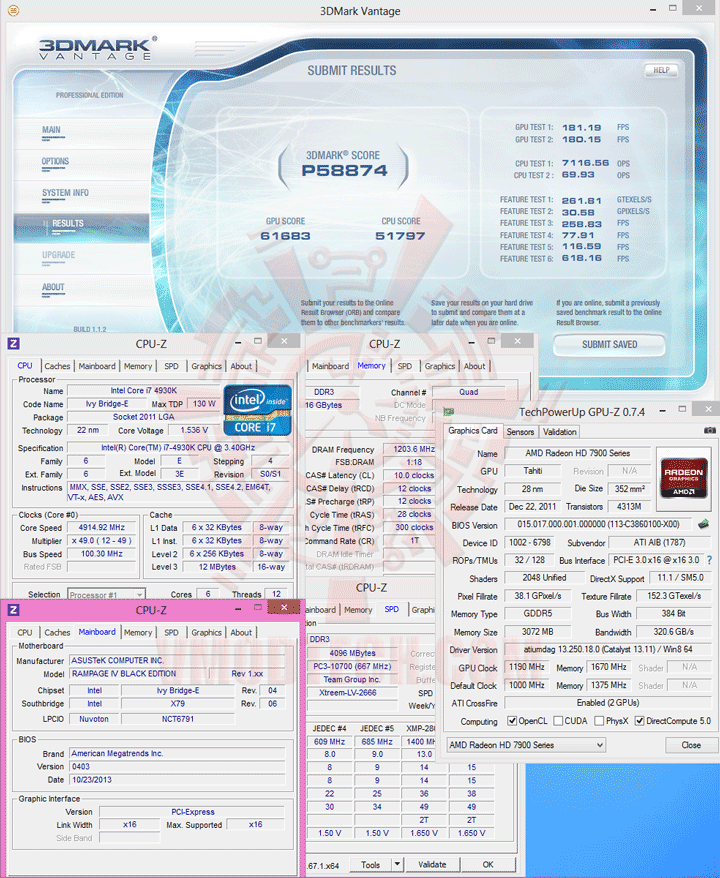The height and width of the screenshot is (878, 720).
Task: Click the GPU-Z BIOS Version field
Action: [x=598, y=525]
